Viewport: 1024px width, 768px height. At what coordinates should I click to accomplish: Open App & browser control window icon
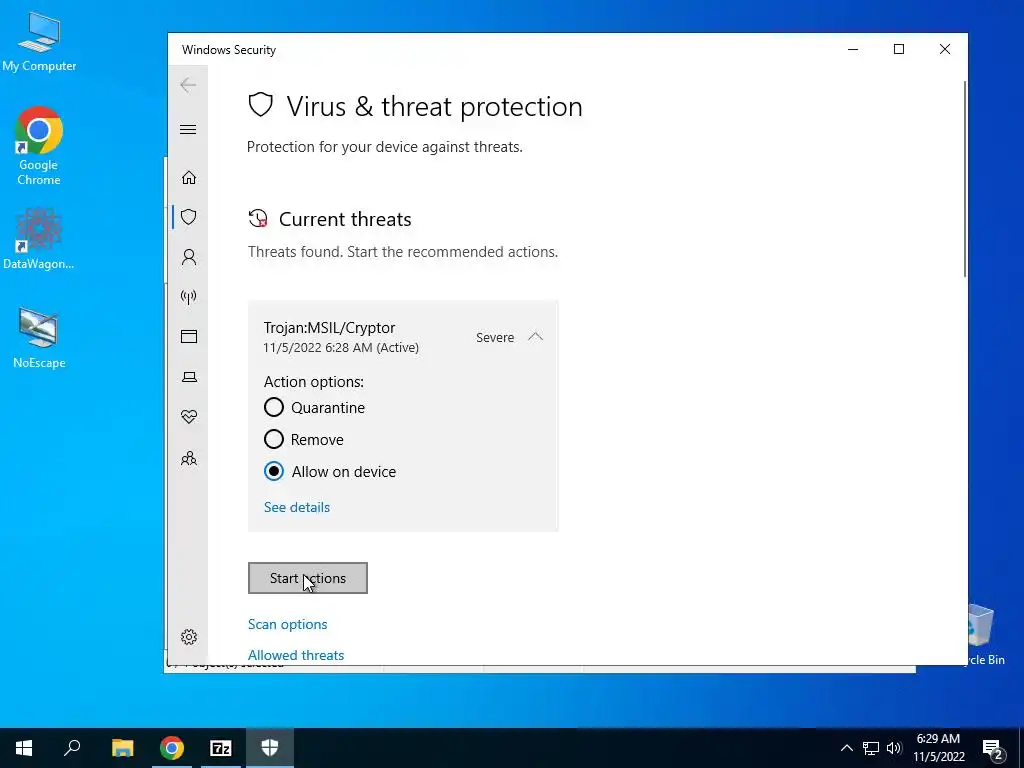[189, 337]
